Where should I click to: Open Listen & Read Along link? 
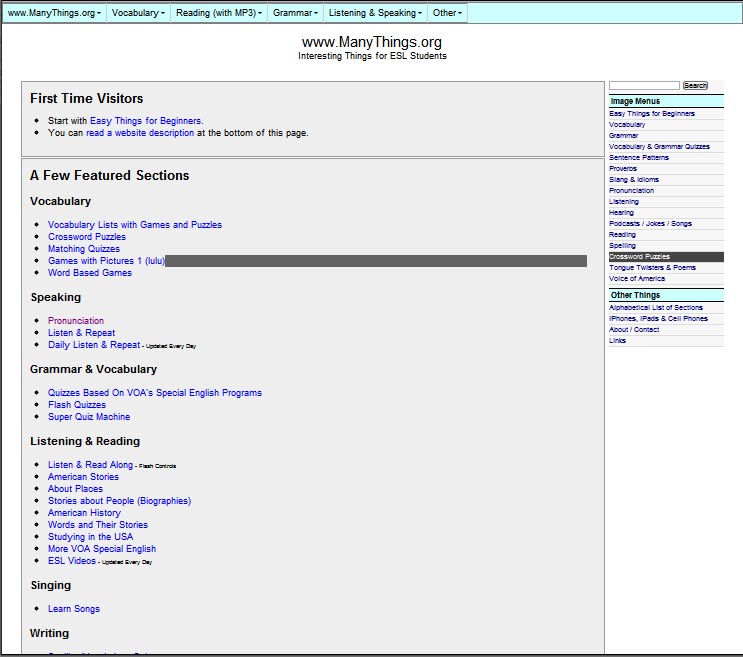pos(90,465)
